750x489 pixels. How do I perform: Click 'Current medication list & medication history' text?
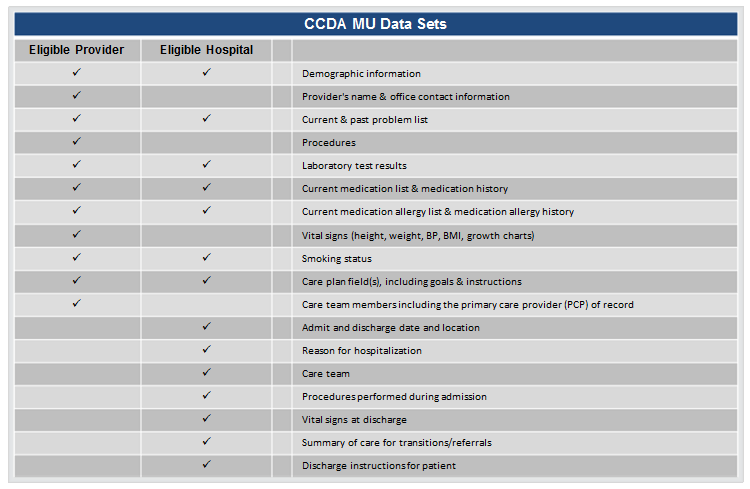(x=405, y=189)
